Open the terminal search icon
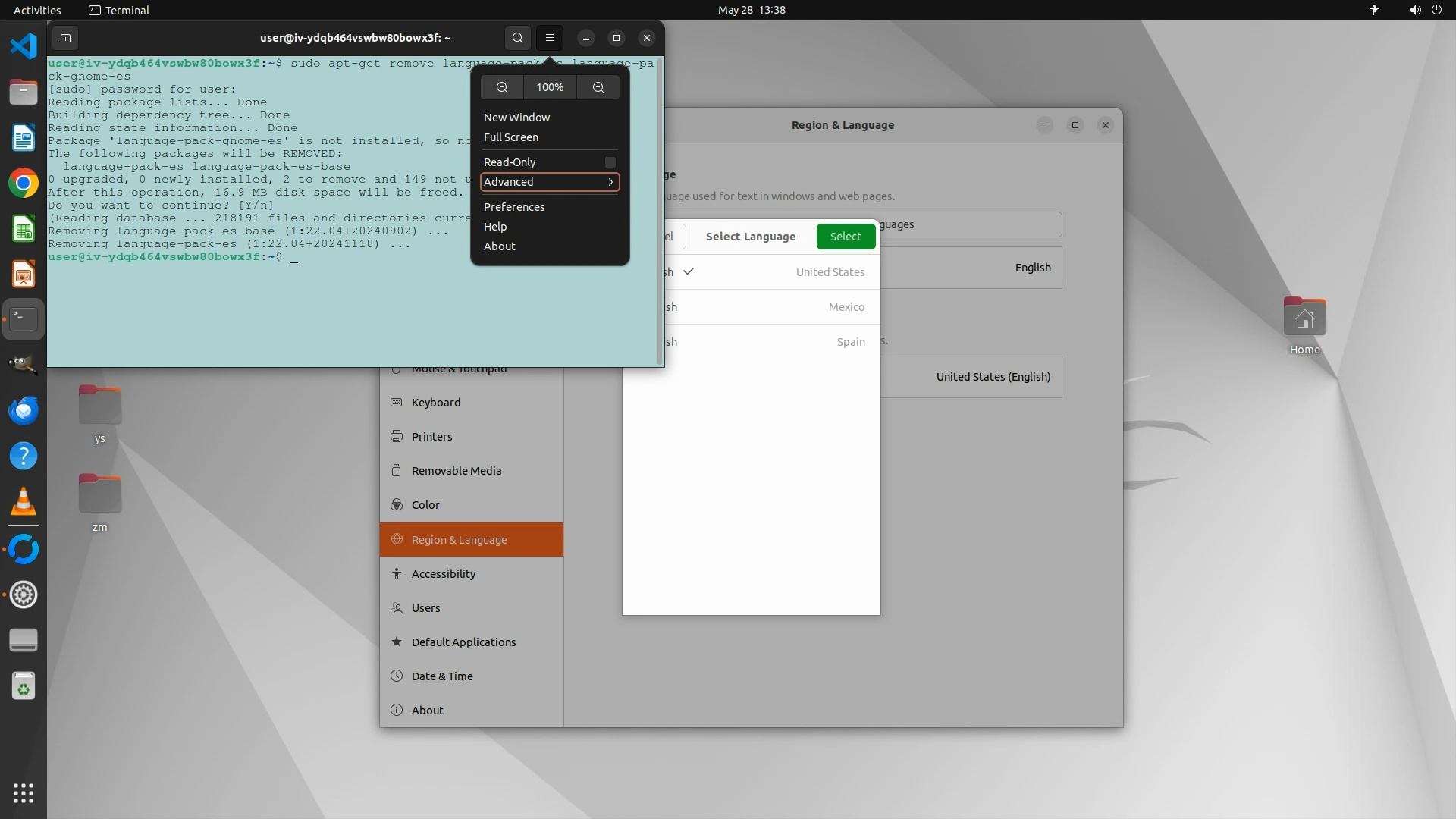1456x819 pixels. pos(517,38)
